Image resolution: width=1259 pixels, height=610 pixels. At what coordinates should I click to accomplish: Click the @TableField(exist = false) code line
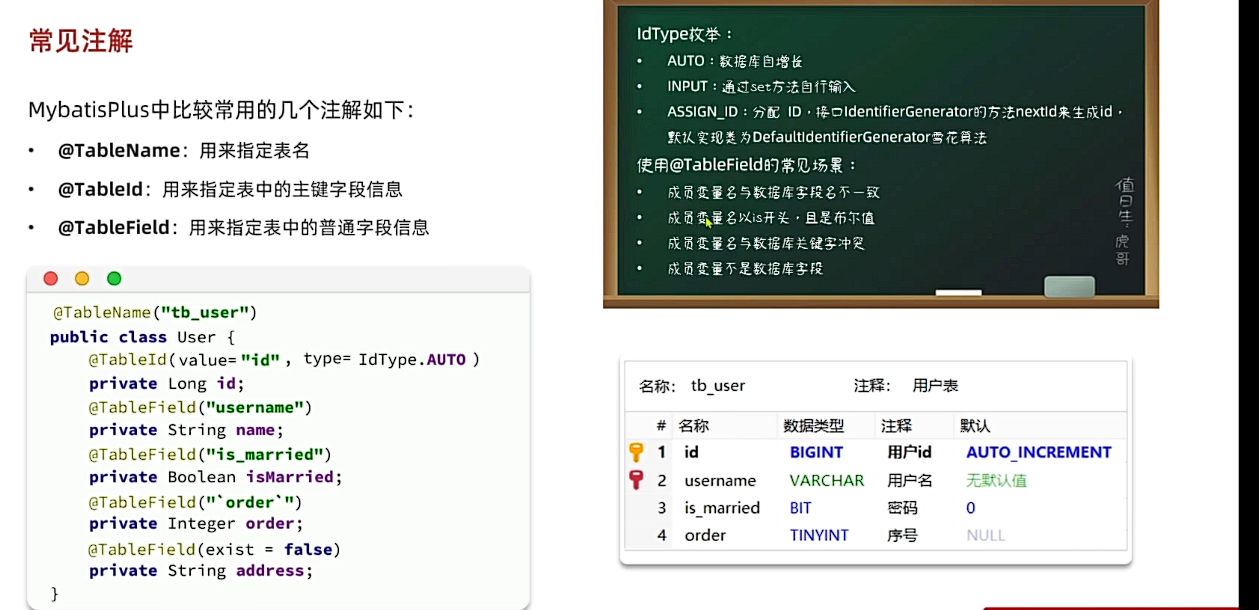[214, 549]
